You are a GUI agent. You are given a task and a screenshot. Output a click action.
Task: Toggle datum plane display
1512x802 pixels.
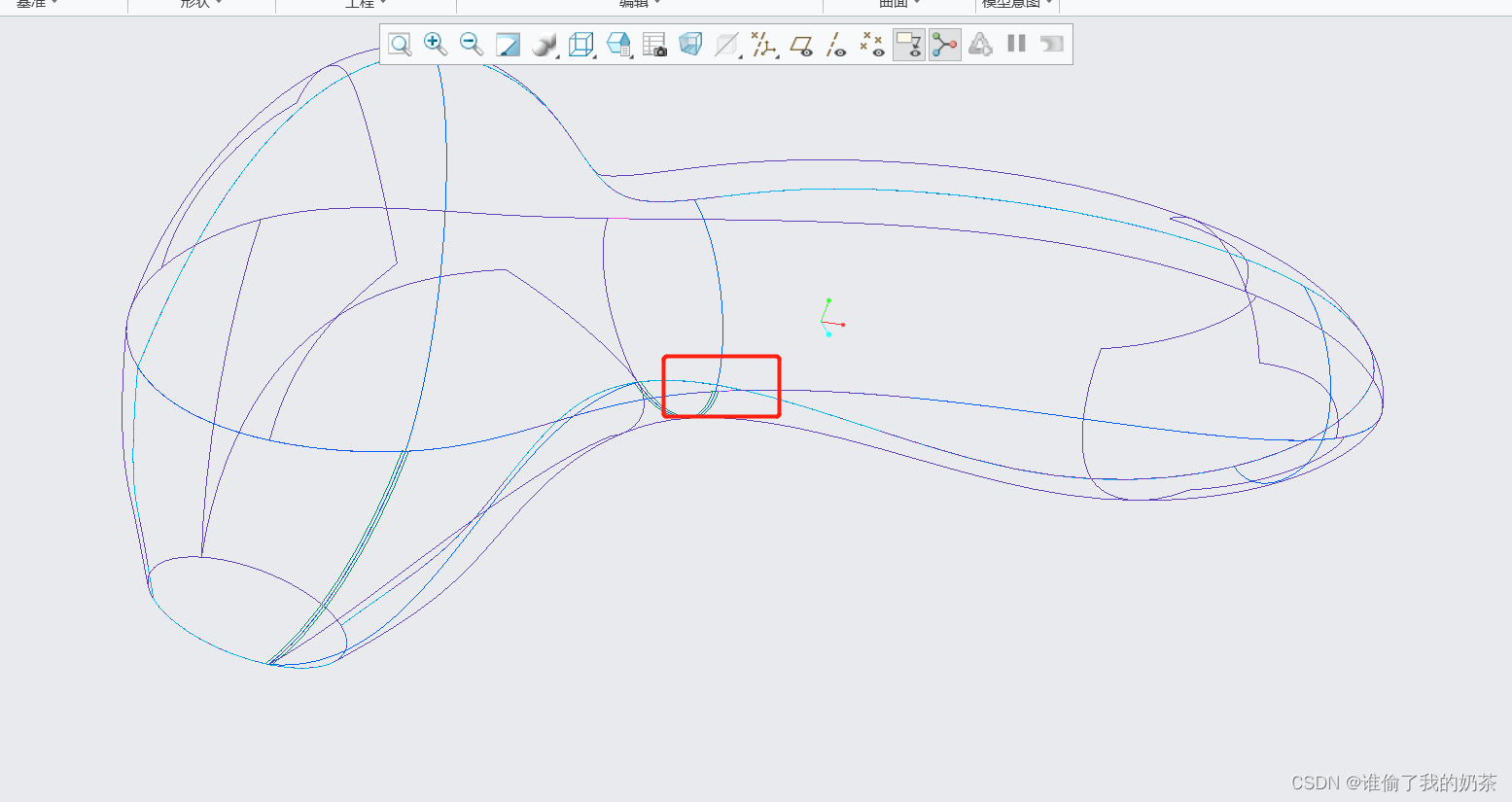801,45
